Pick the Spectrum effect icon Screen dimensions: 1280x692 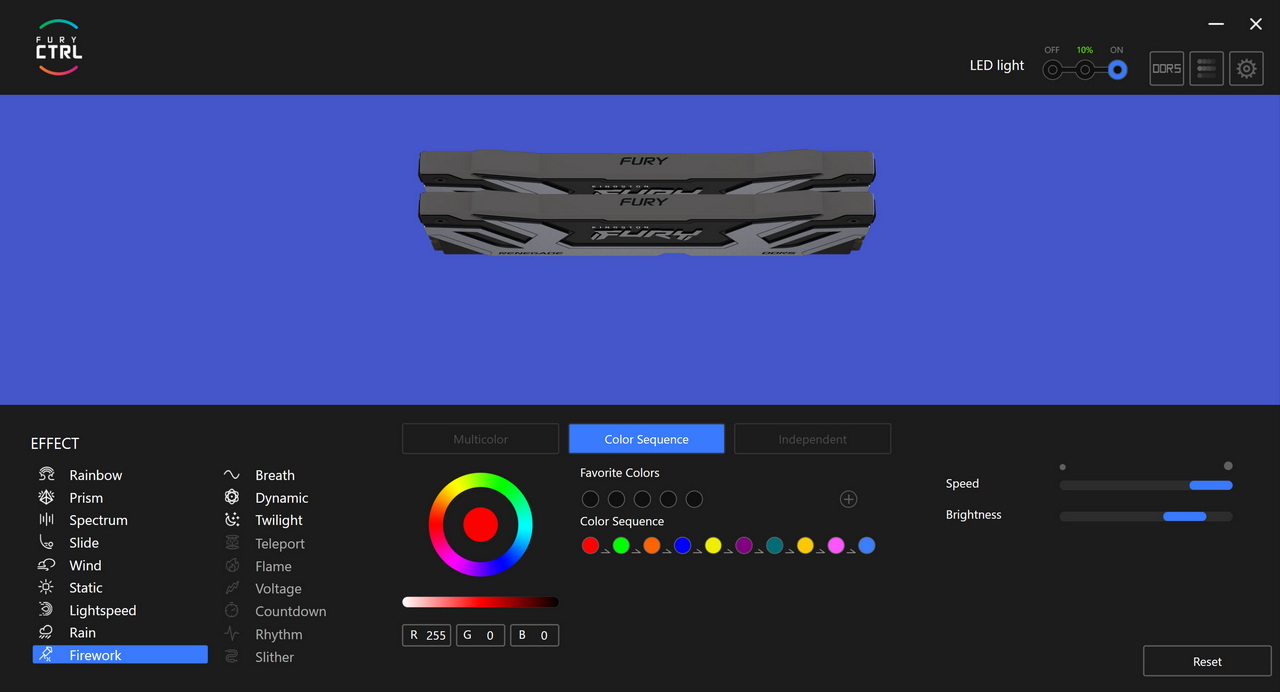click(x=46, y=520)
